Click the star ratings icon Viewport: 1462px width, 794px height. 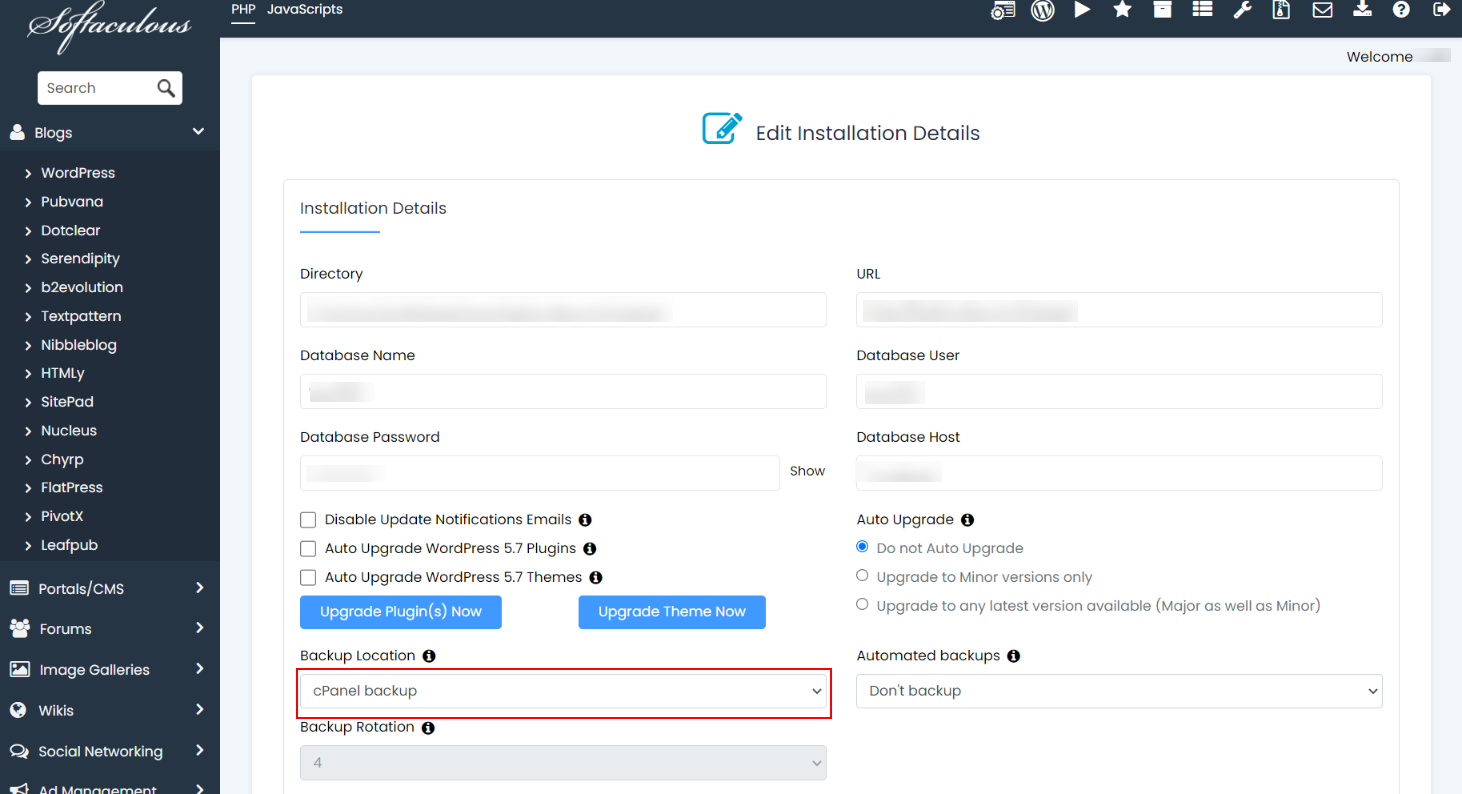pos(1122,10)
